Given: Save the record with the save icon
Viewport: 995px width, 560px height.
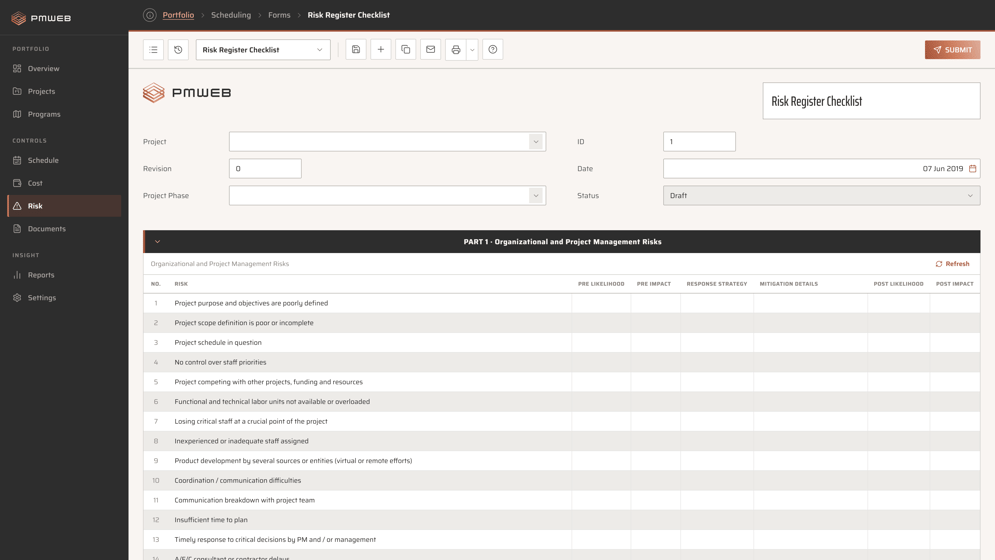Looking at the screenshot, I should 356,50.
